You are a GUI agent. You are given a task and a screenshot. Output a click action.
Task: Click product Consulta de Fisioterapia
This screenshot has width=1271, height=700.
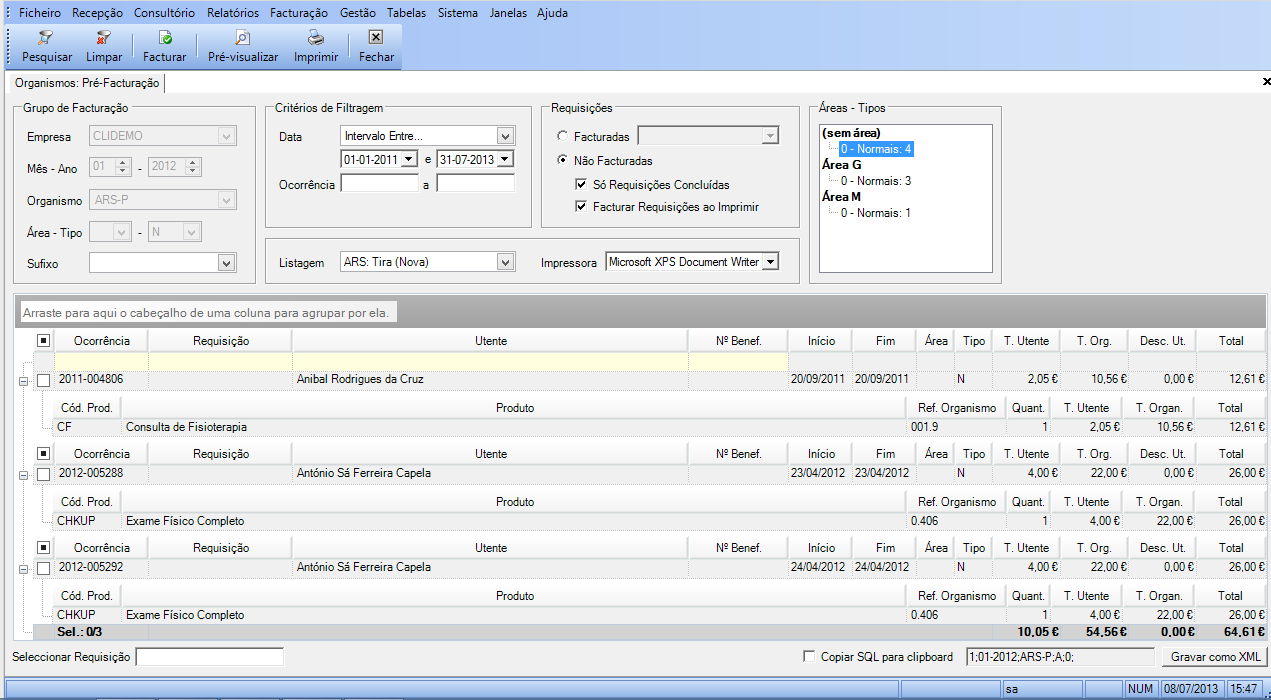pyautogui.click(x=186, y=427)
